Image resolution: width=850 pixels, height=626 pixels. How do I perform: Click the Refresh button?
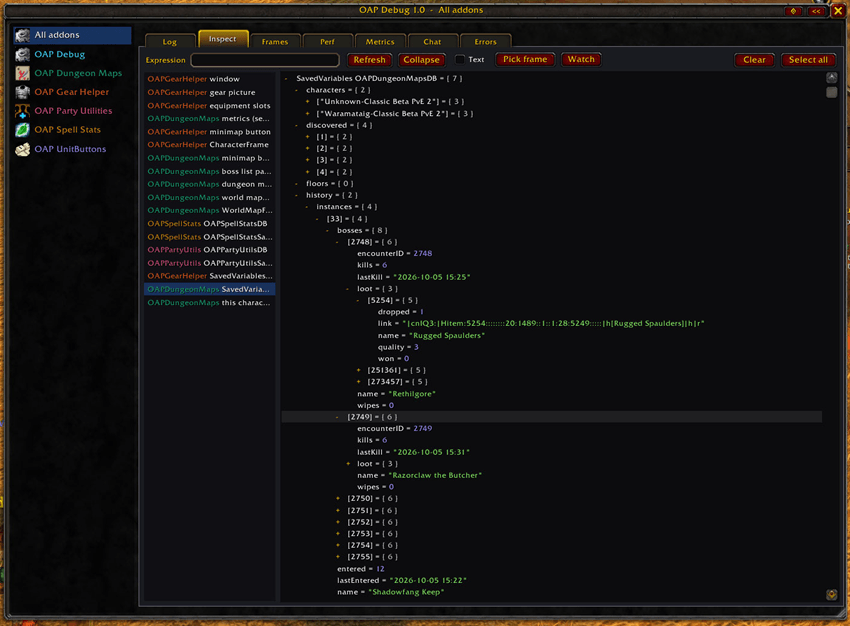point(369,60)
